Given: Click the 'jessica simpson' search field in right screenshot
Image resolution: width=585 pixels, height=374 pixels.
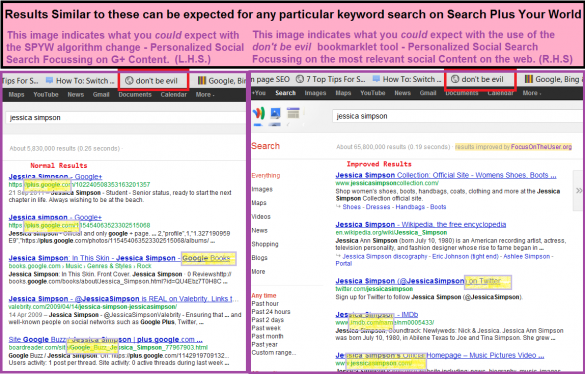Looking at the screenshot, I should [x=457, y=116].
